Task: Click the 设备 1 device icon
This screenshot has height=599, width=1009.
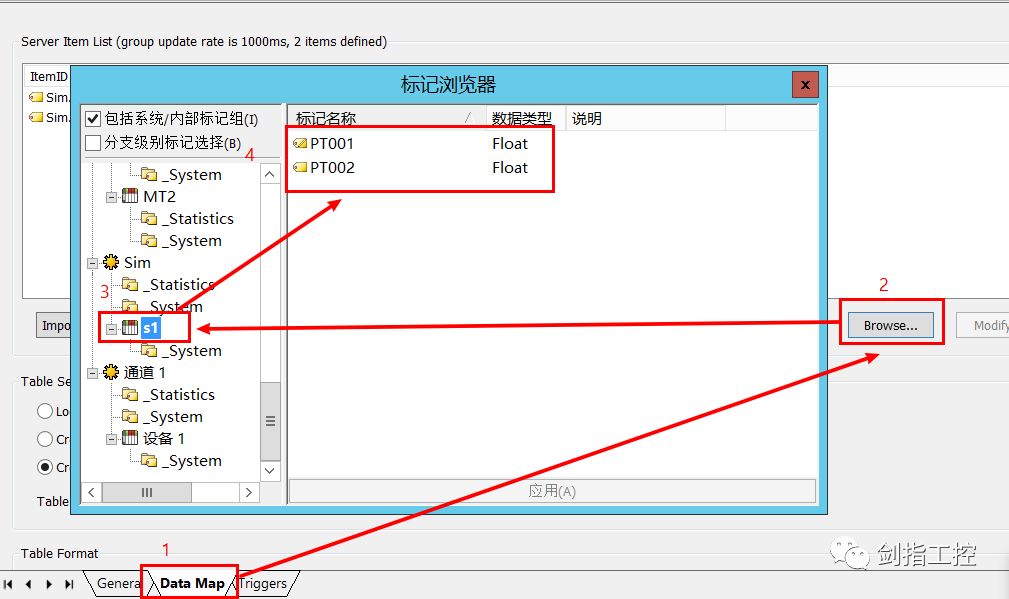Action: pos(130,438)
